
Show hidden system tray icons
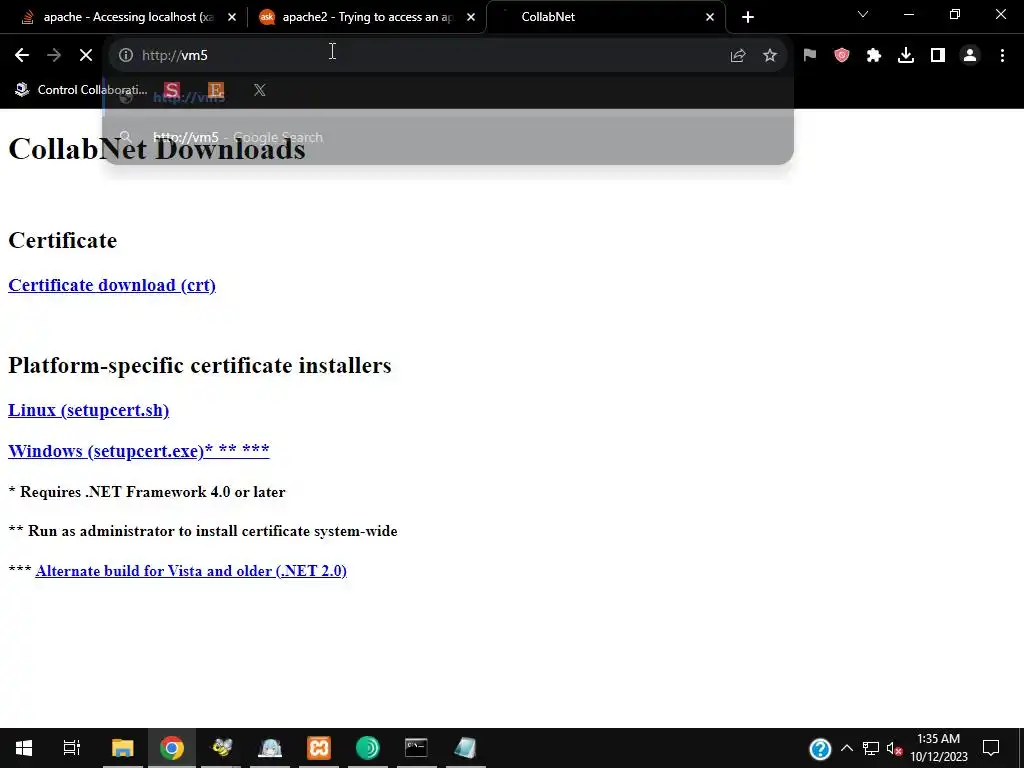[847, 748]
